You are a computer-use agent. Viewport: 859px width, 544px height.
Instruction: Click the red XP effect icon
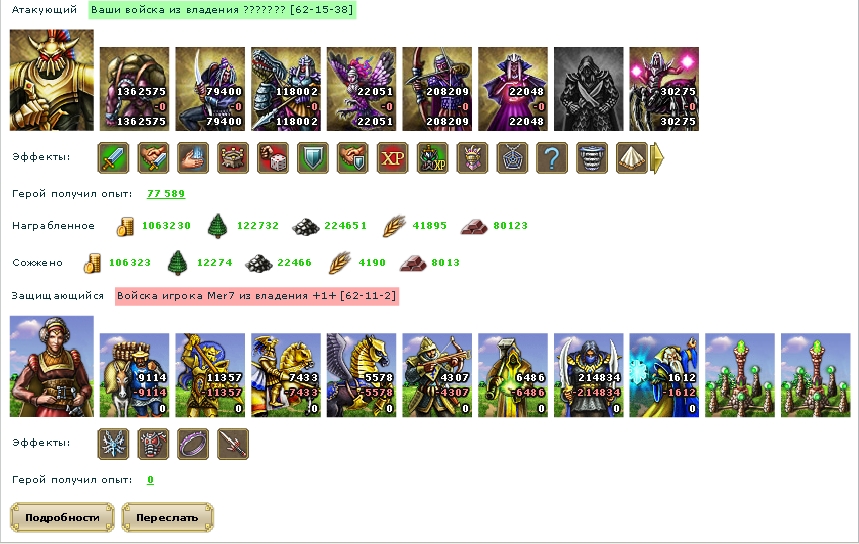pos(393,158)
